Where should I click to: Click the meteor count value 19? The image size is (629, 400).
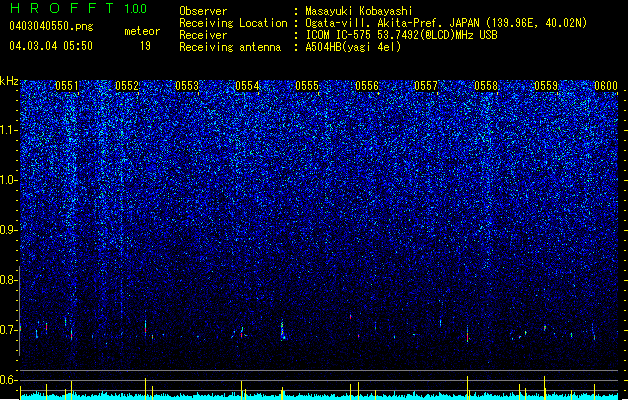145,46
